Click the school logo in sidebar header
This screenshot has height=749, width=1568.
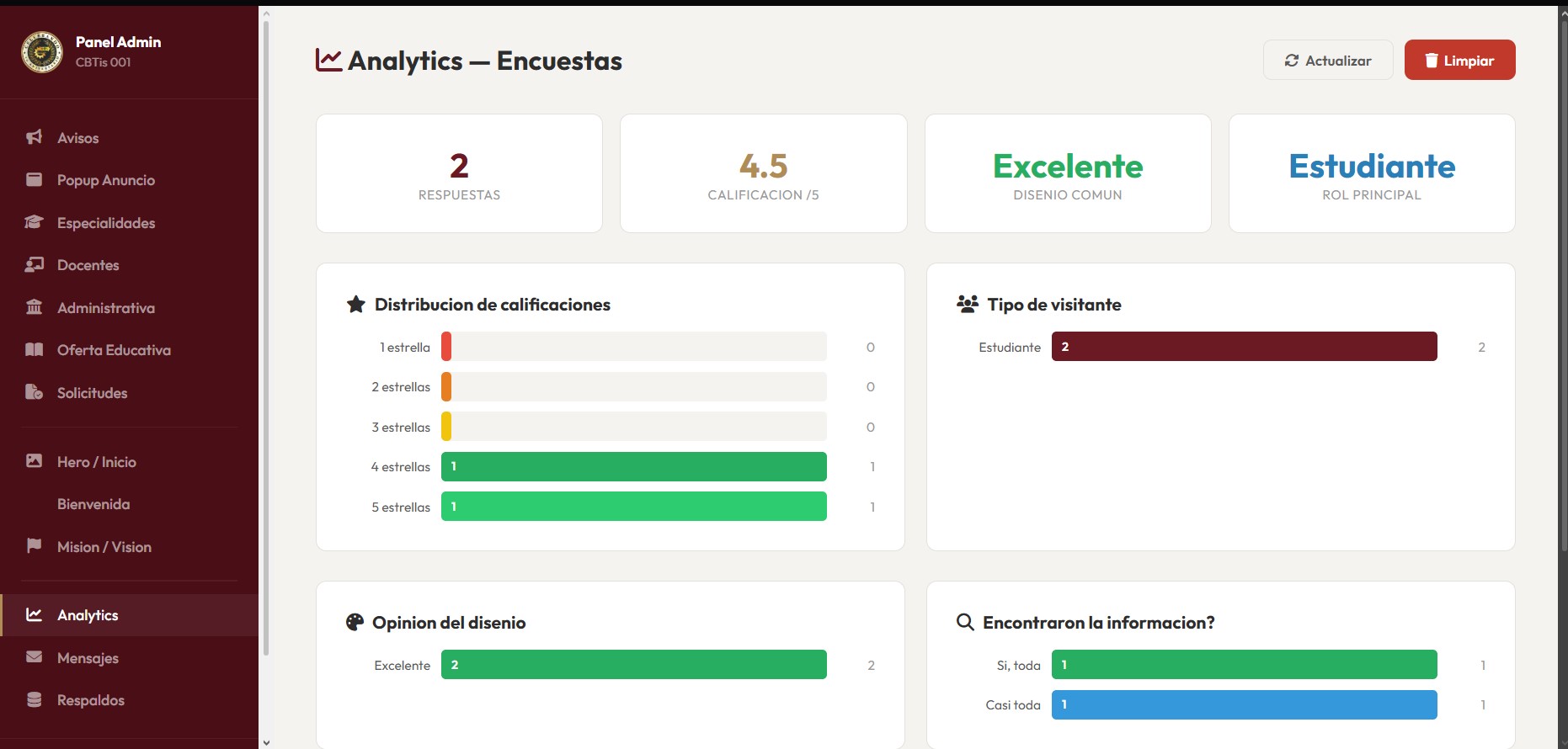42,52
